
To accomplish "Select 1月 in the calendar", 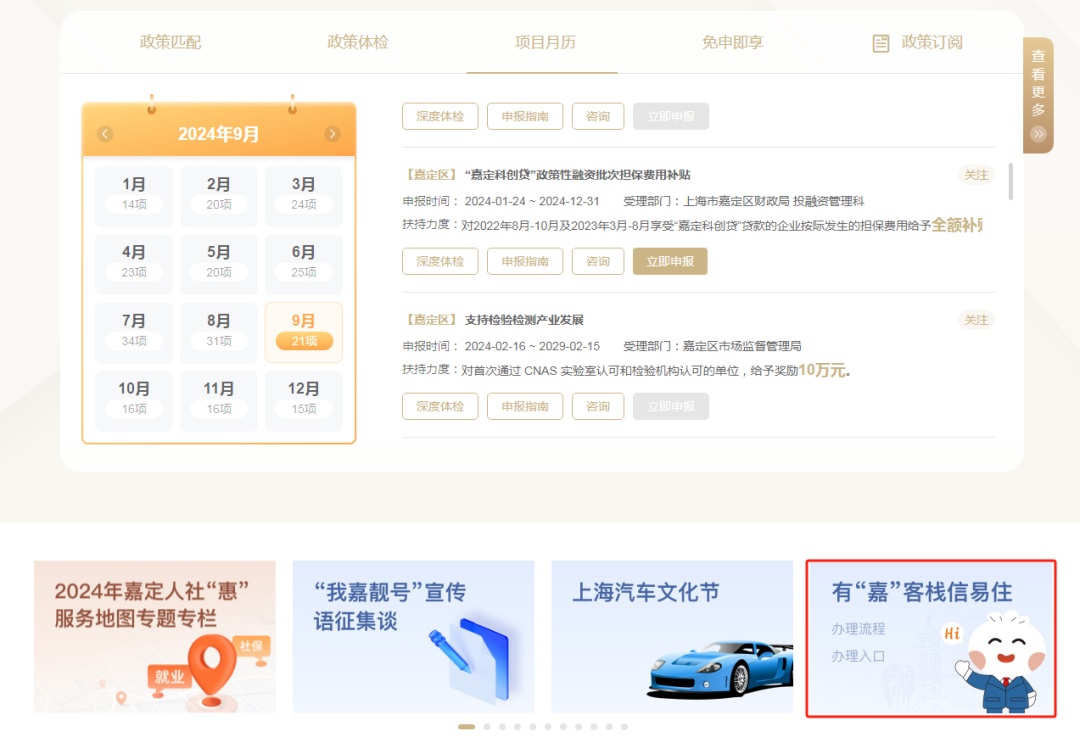I will [x=134, y=194].
